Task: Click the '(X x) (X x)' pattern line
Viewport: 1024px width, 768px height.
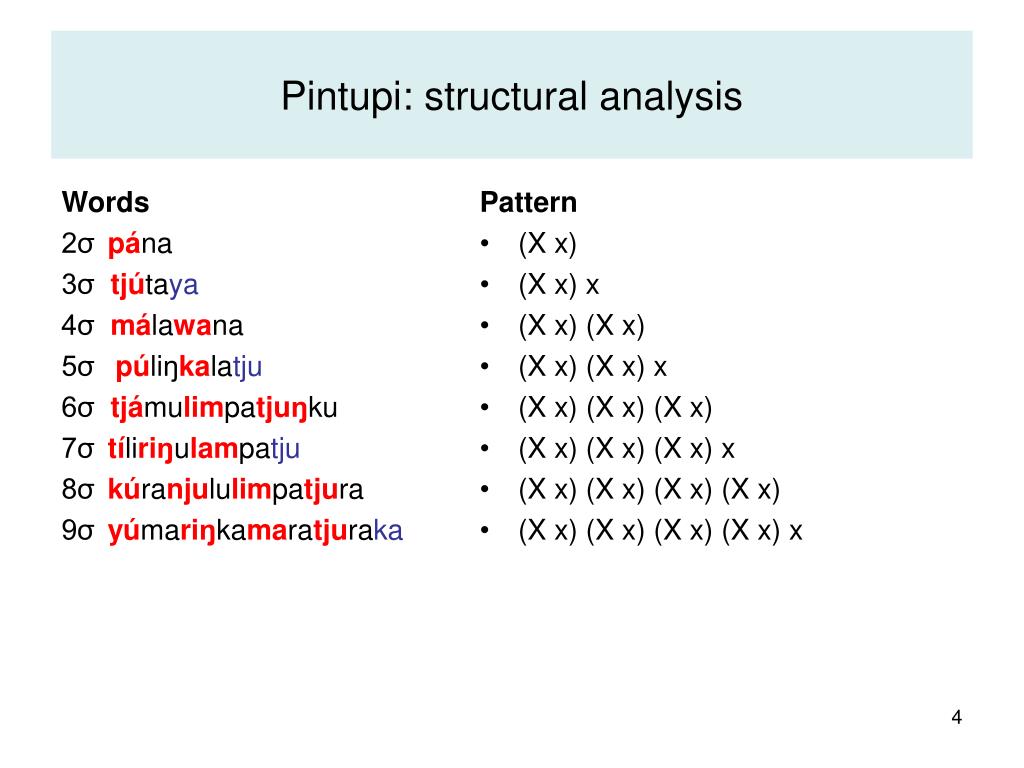Action: pos(581,326)
